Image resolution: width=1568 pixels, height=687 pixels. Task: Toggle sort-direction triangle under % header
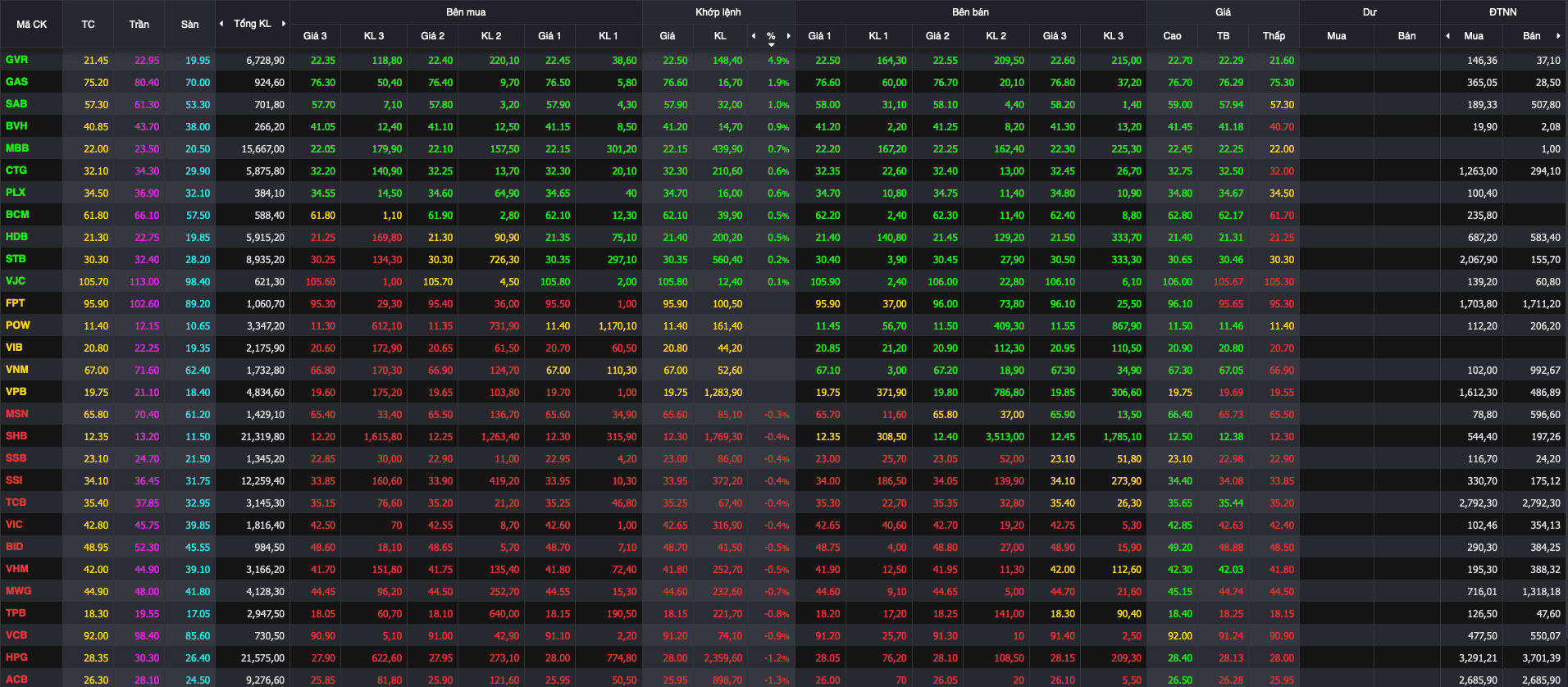tap(771, 44)
